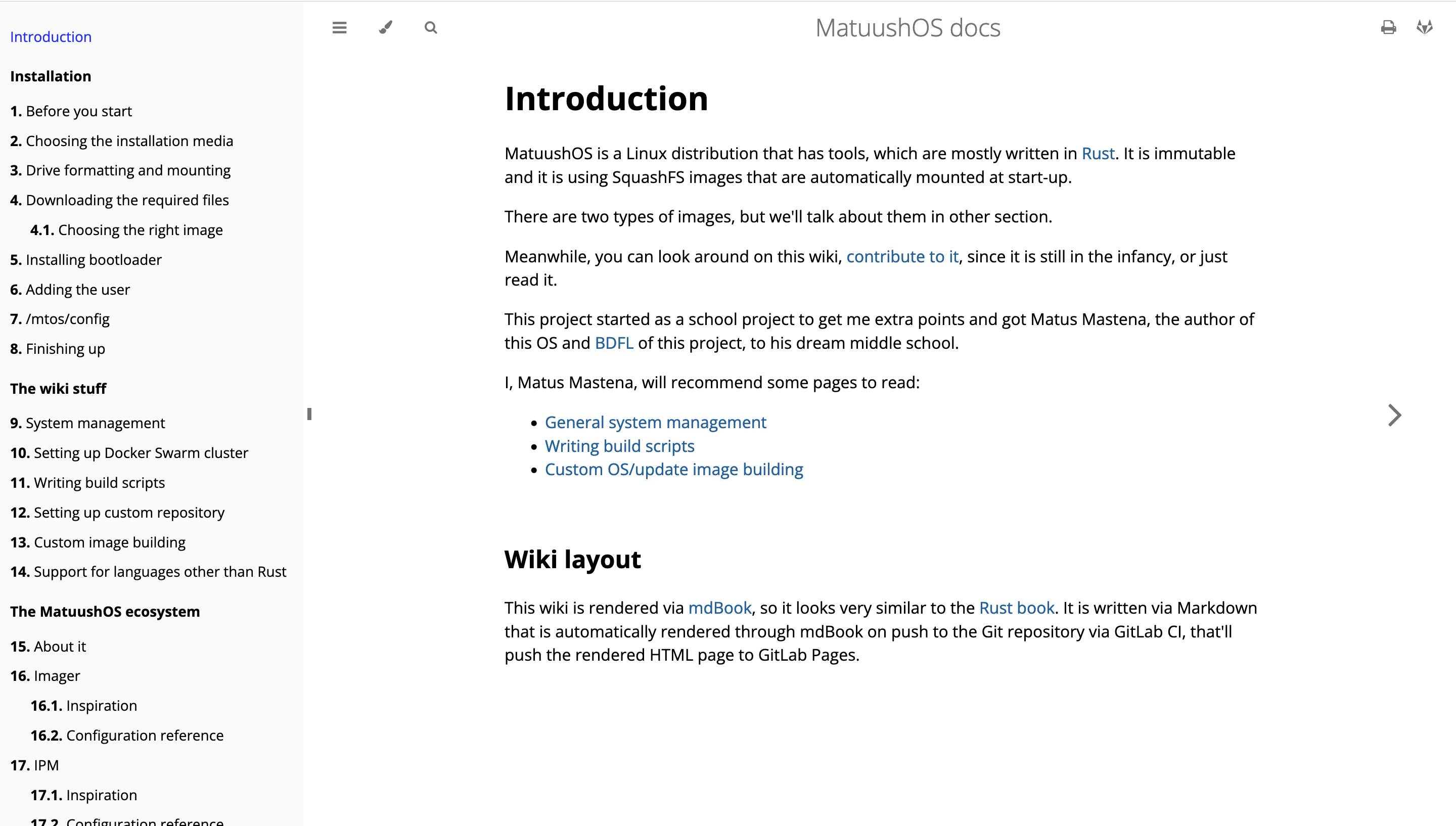This screenshot has height=826, width=1456.
Task: Navigate to 9. System management
Action: (x=87, y=423)
